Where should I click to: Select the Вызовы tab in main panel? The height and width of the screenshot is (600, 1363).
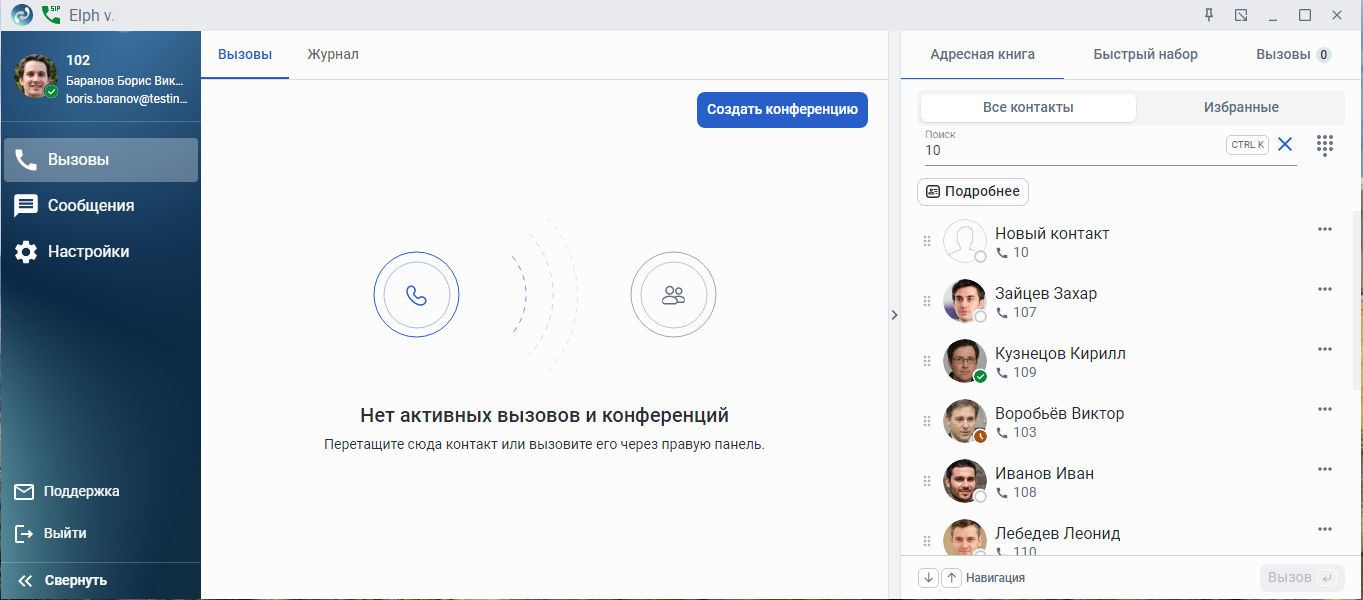pos(245,55)
